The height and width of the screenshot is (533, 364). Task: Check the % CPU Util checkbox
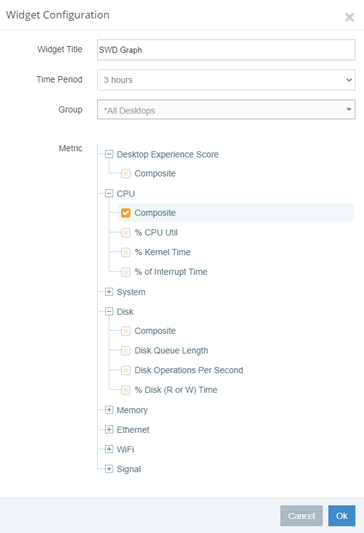(x=126, y=233)
